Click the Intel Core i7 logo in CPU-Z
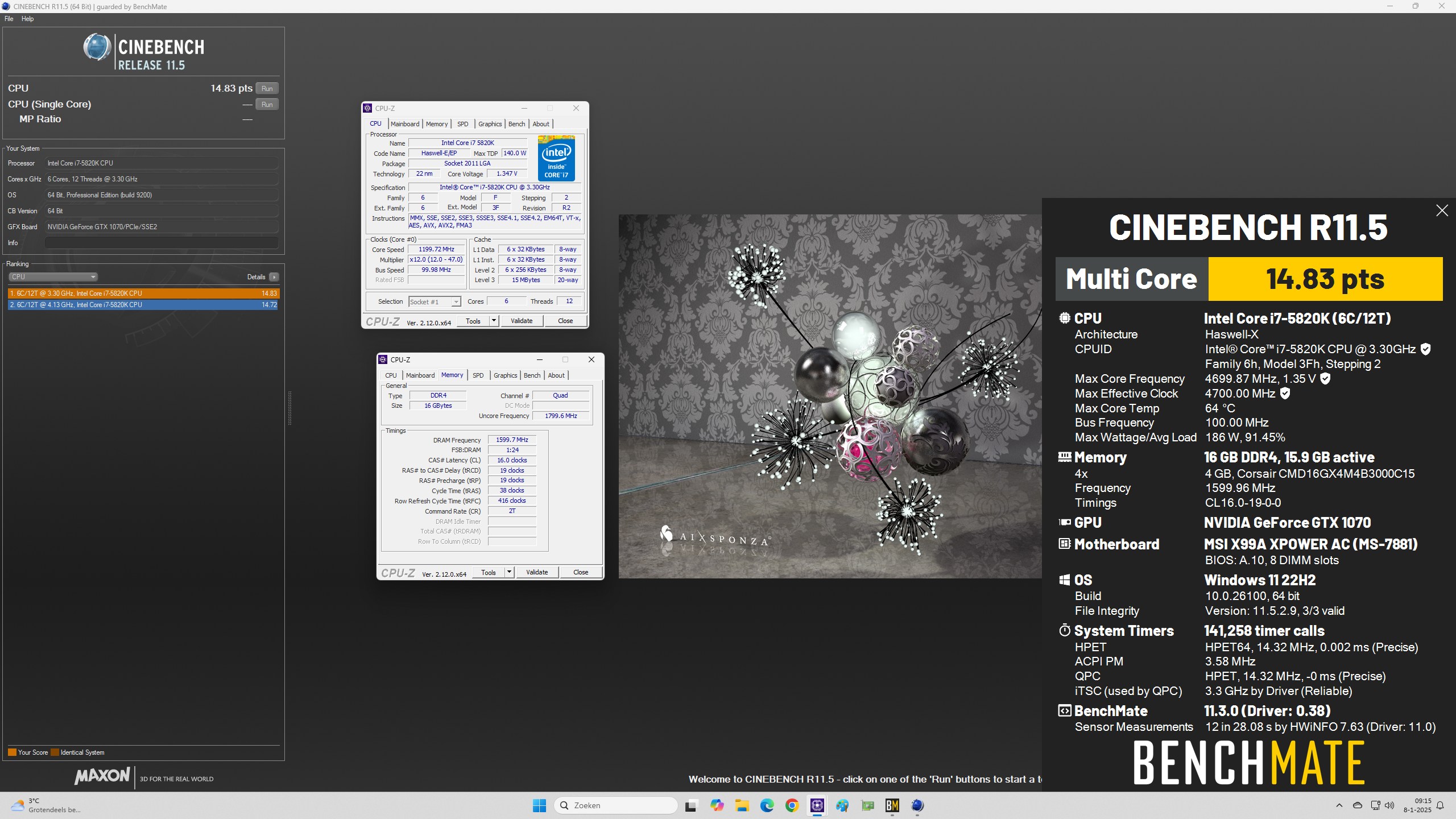The image size is (1456, 819). pos(556,158)
